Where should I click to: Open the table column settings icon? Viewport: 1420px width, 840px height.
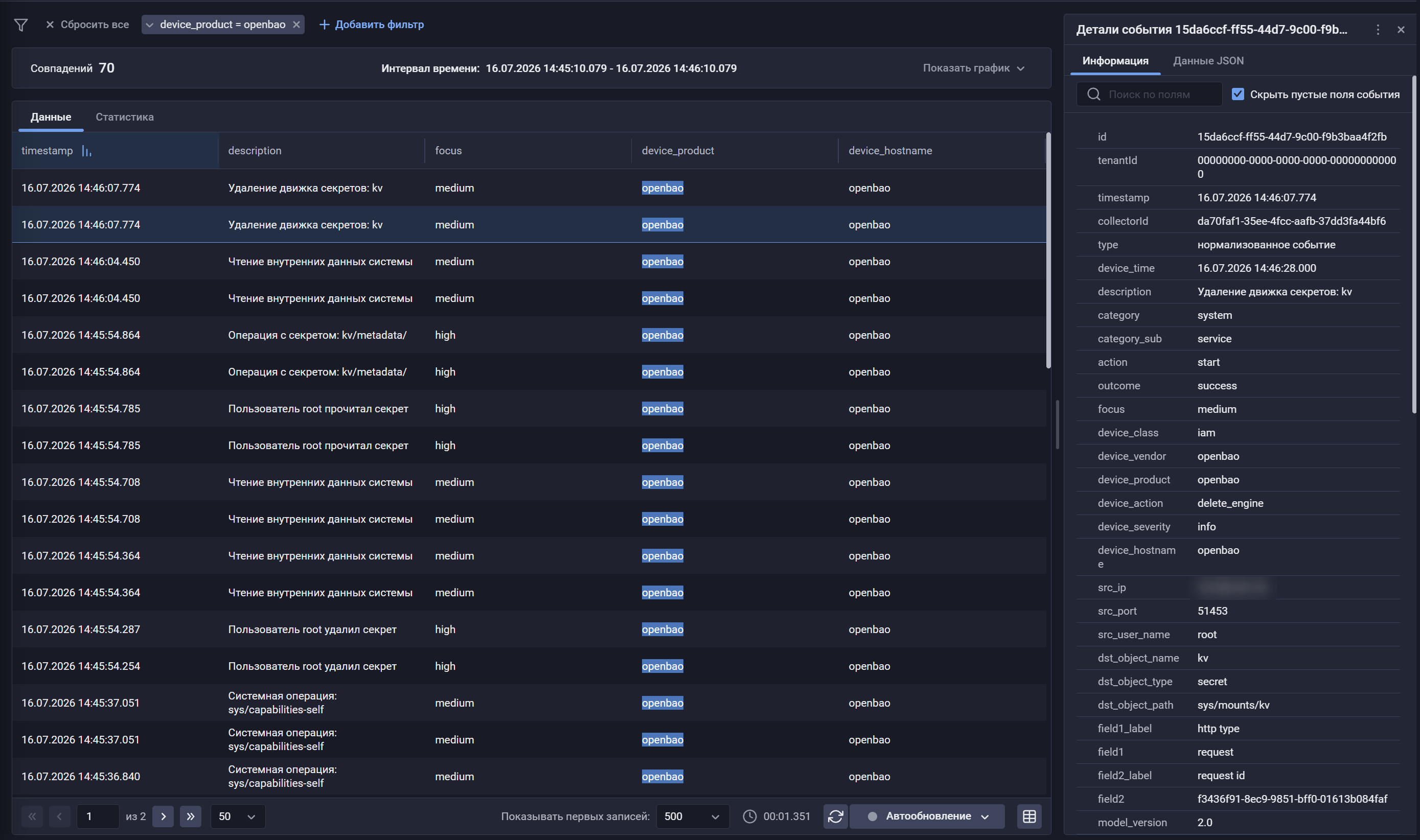point(1029,816)
